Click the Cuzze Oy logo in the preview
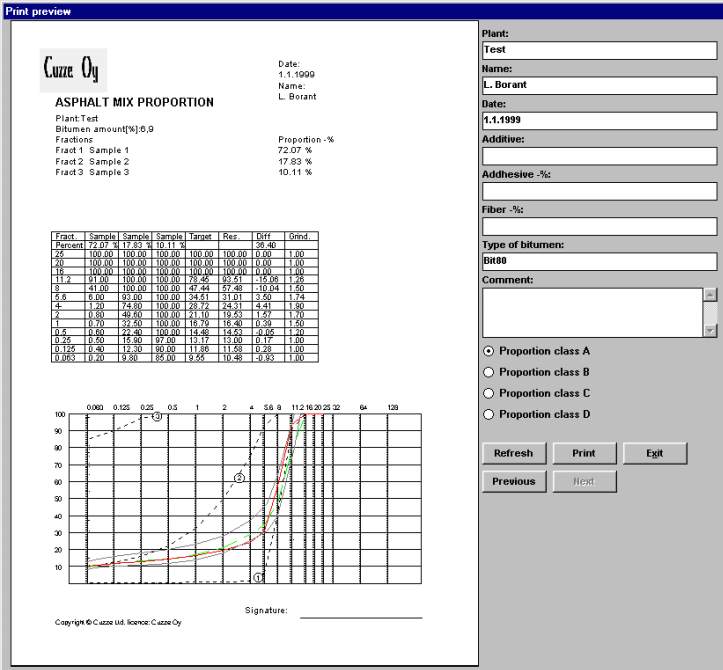This screenshot has width=723, height=670. [x=72, y=70]
